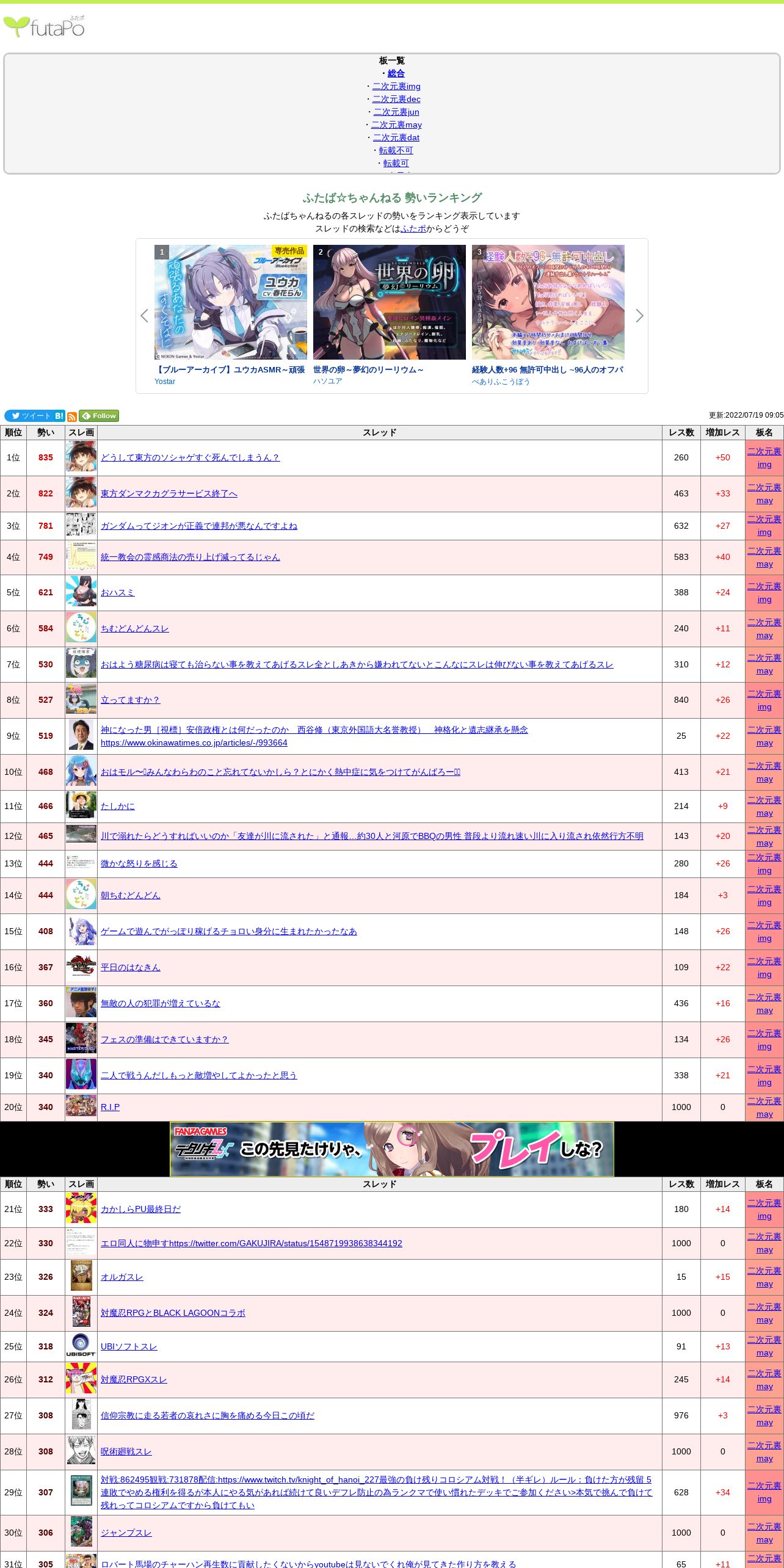This screenshot has width=784, height=1568.
Task: Open thread どうして東方のソシャゲすぐ死んでしまうん？
Action: pos(191,457)
